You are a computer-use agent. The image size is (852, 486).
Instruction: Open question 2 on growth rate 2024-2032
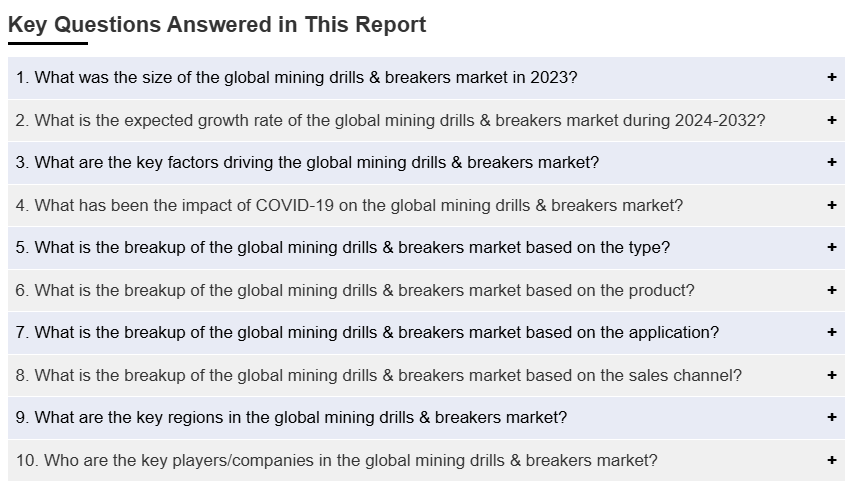[390, 120]
